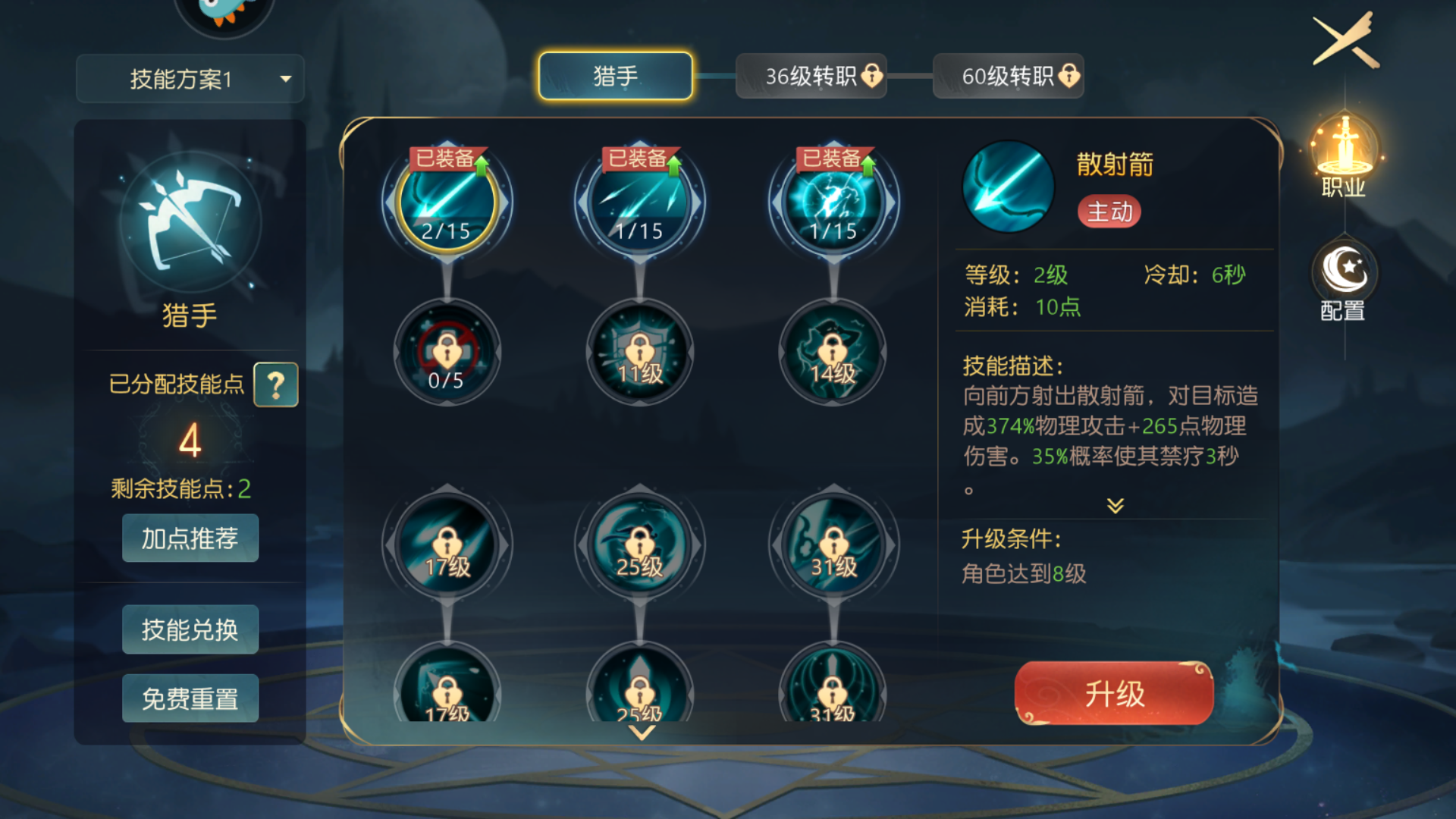Switch to the 猎手 tab
Image resolution: width=1456 pixels, height=819 pixels.
pyautogui.click(x=615, y=76)
